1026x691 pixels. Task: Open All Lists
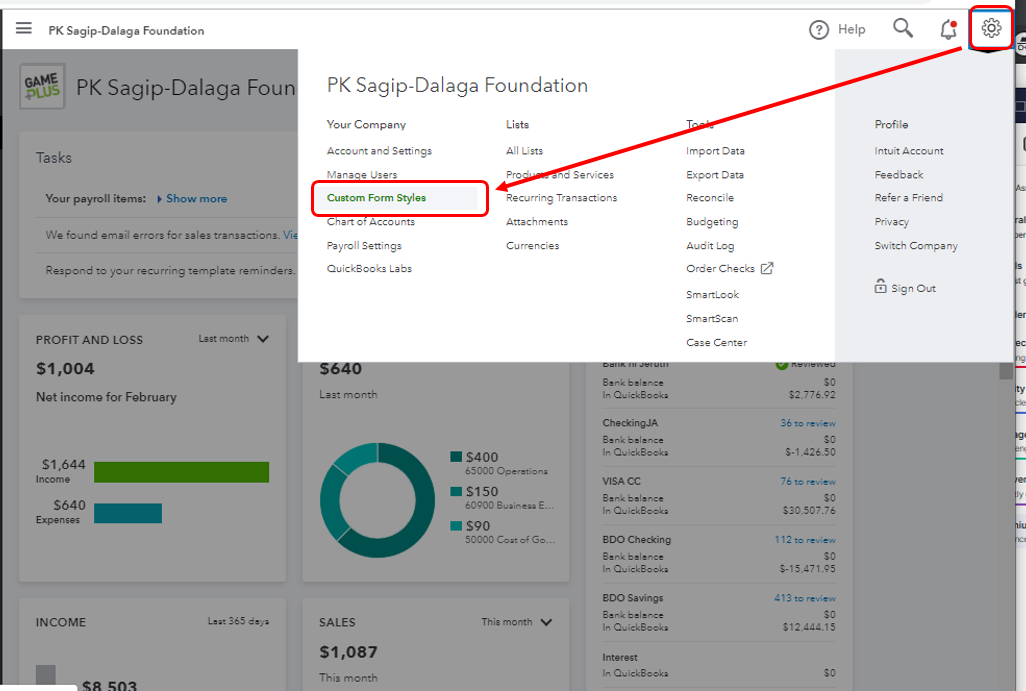tap(524, 151)
